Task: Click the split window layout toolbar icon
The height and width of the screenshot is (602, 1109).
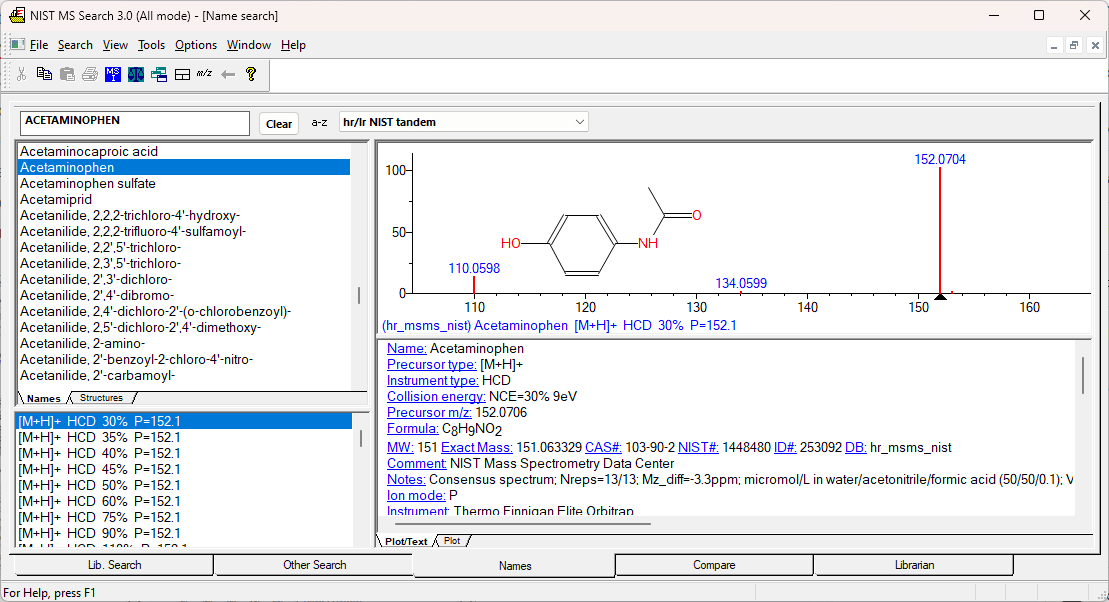Action: point(182,75)
